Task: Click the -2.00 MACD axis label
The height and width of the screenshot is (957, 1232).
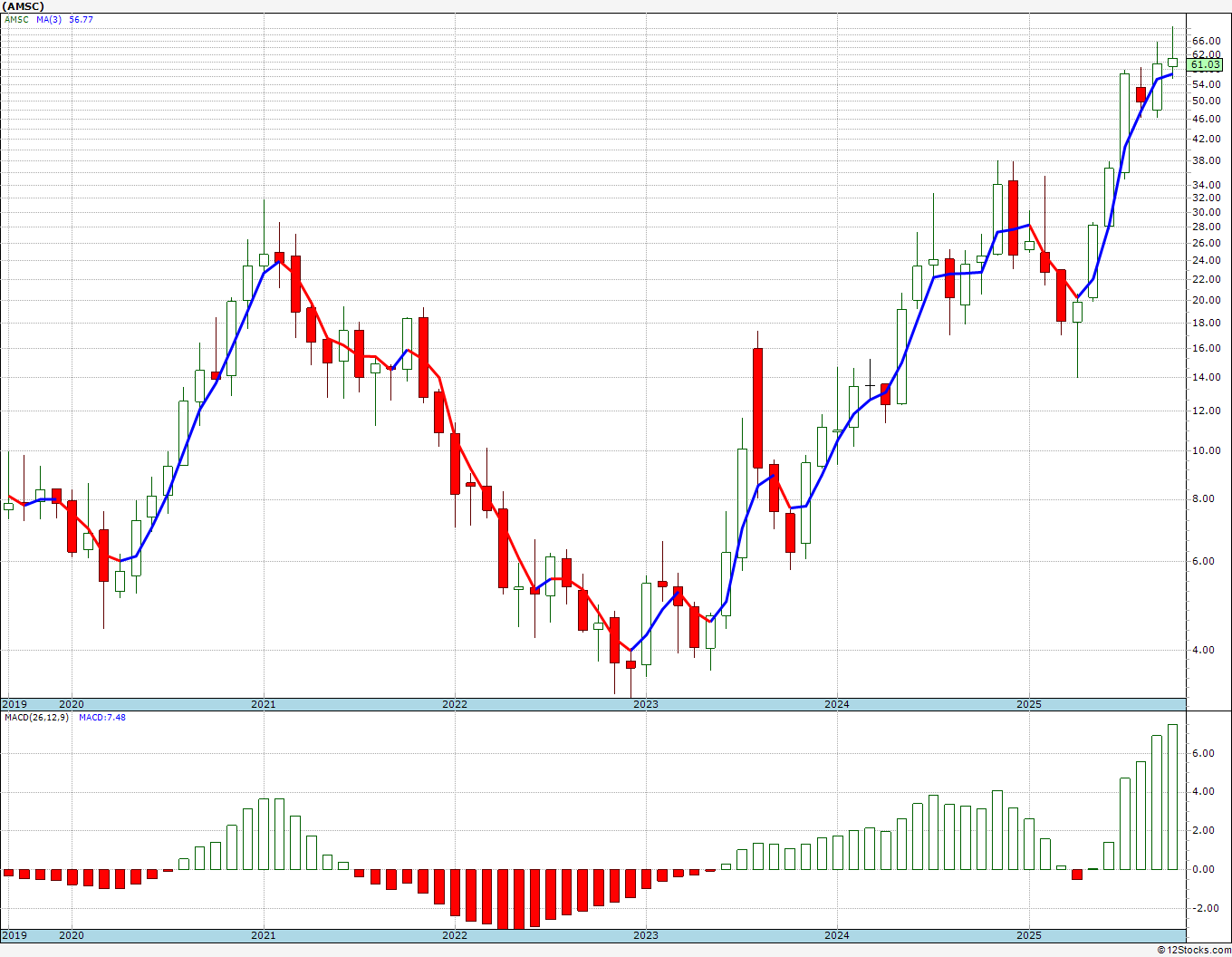Action: coord(1203,908)
